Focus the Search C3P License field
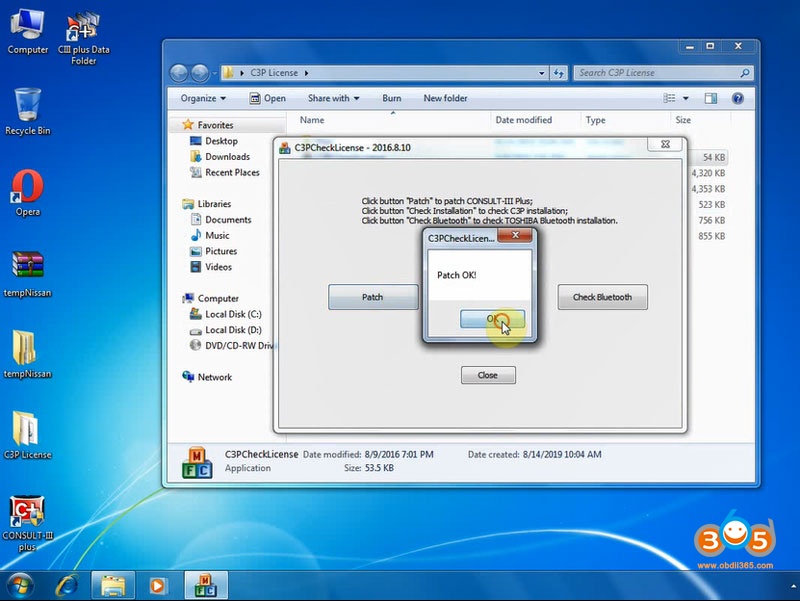800x601 pixels. pos(657,73)
